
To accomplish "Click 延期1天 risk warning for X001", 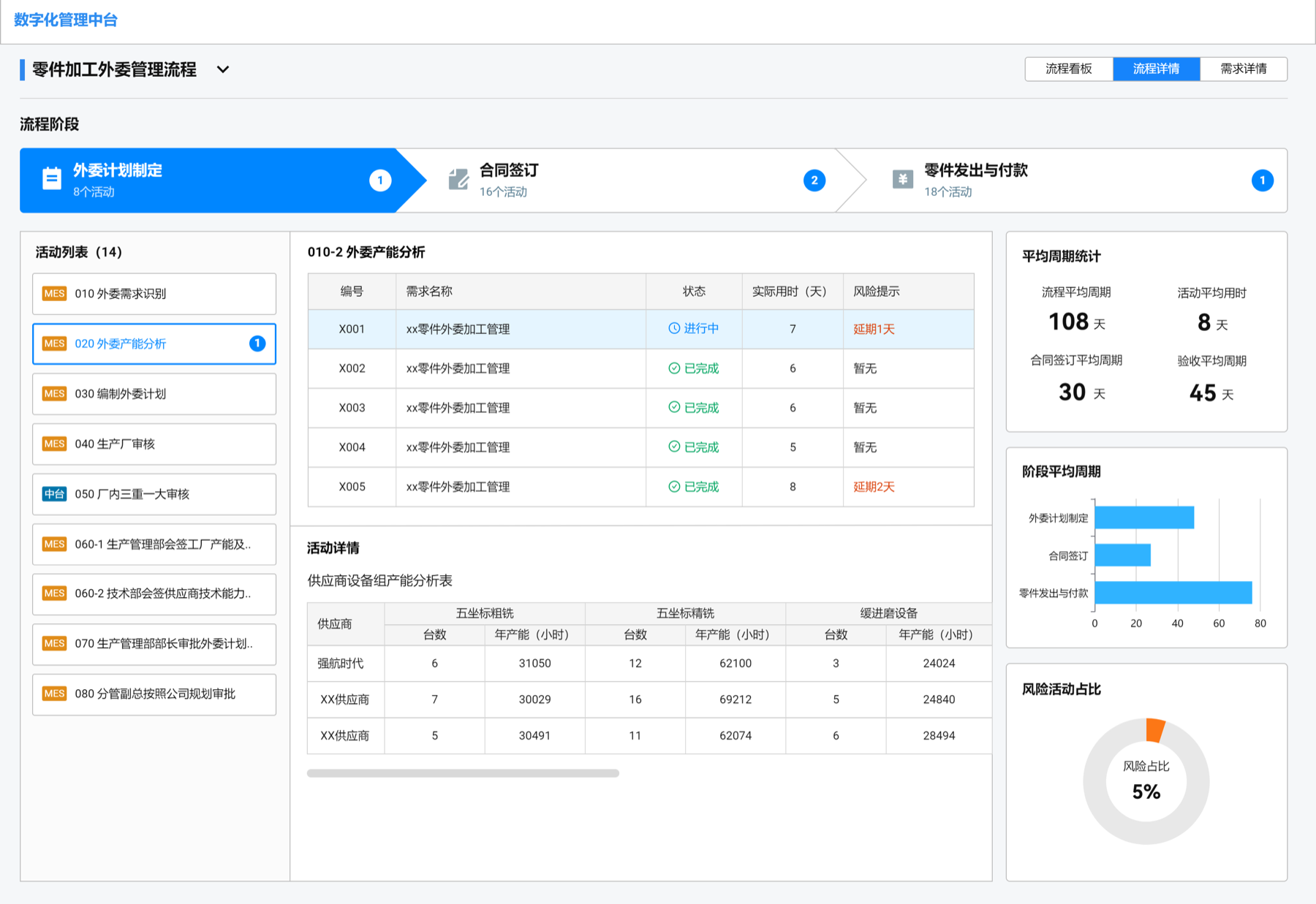I will tap(874, 329).
